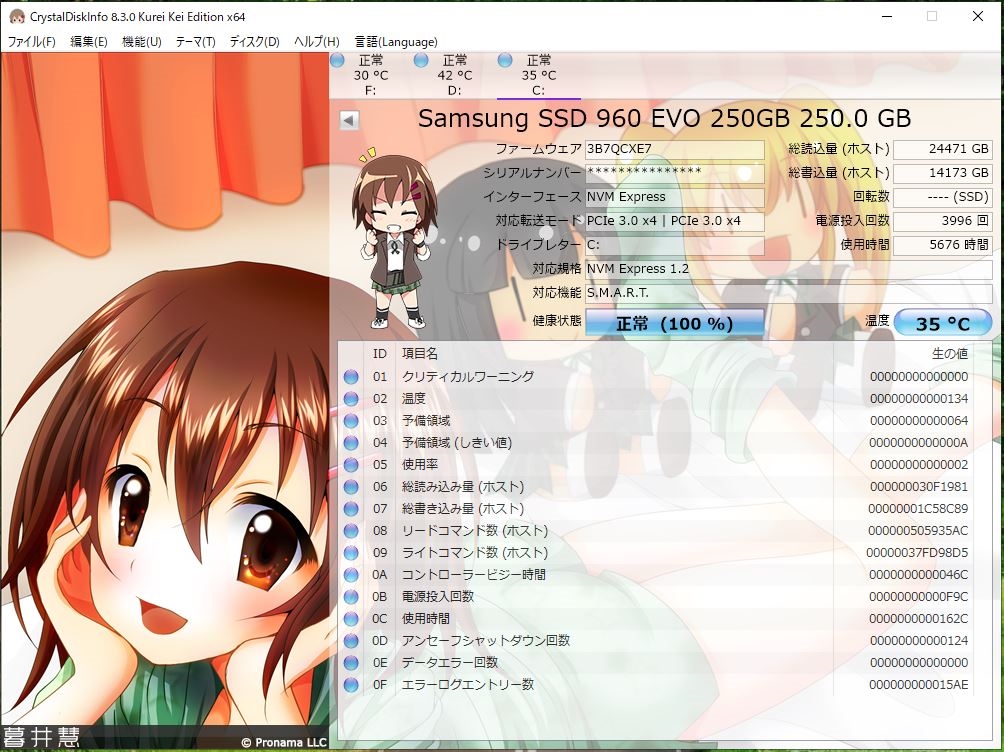
Task: Click status orb of 予備領域 (しきい値) row
Action: click(351, 443)
